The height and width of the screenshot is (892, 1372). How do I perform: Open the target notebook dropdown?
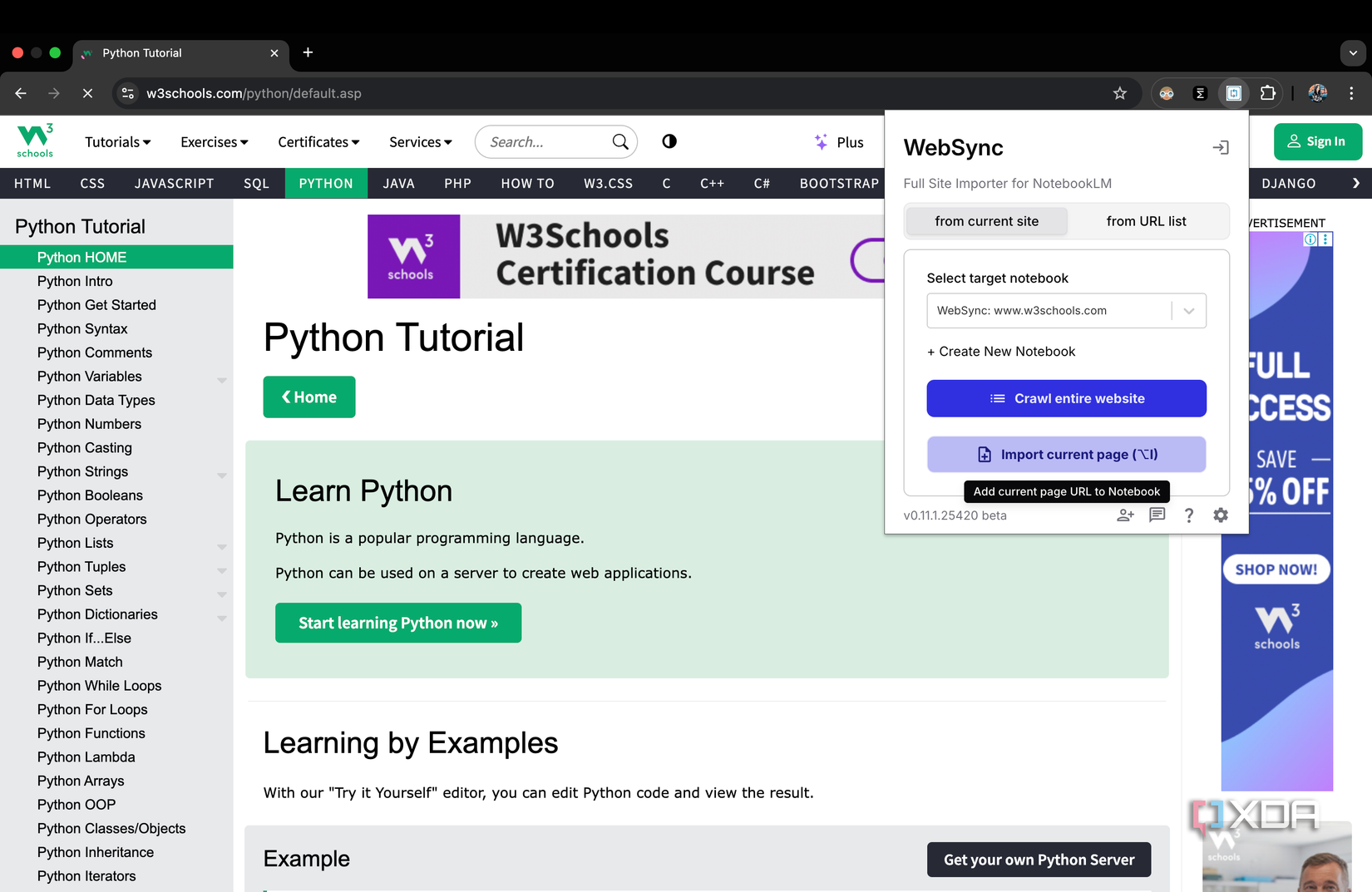tap(1188, 310)
